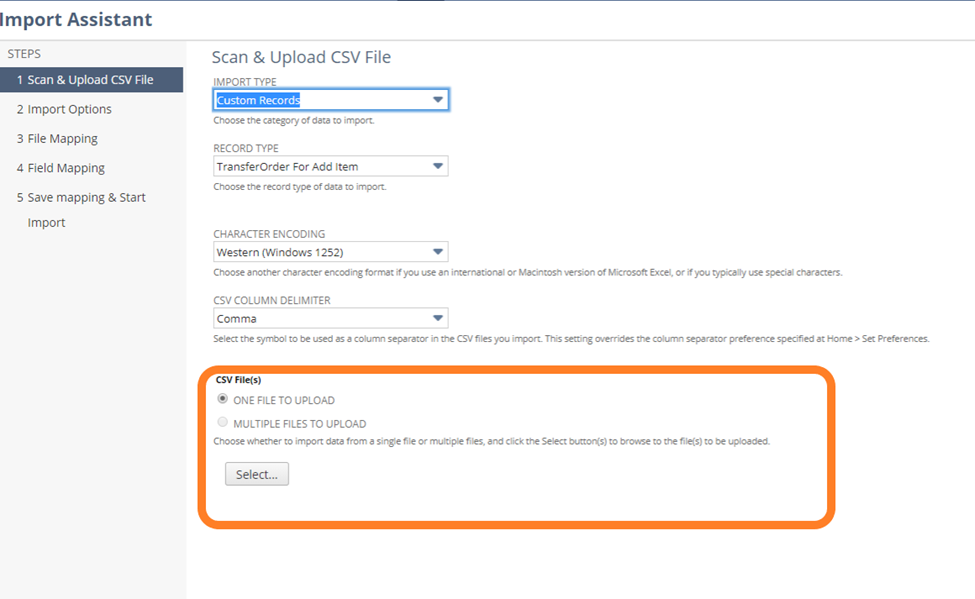Jump to step 5 Save mapping & Start Import
Image resolution: width=975 pixels, height=599 pixels.
pos(81,210)
